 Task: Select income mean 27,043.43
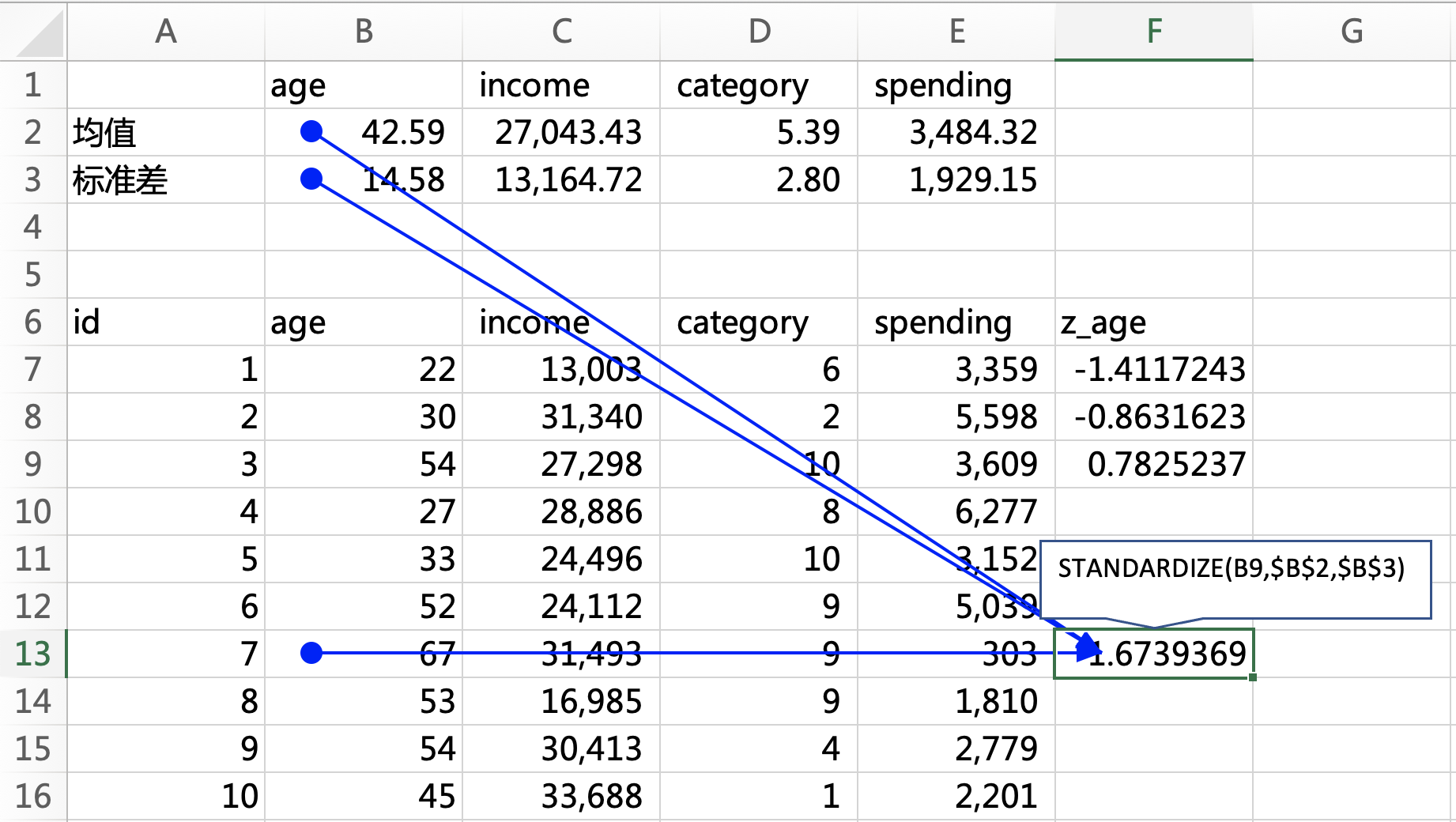(561, 132)
